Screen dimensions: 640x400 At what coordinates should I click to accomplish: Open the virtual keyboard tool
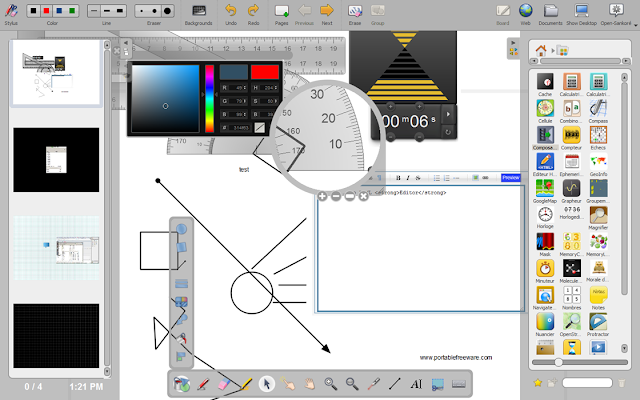(459, 384)
